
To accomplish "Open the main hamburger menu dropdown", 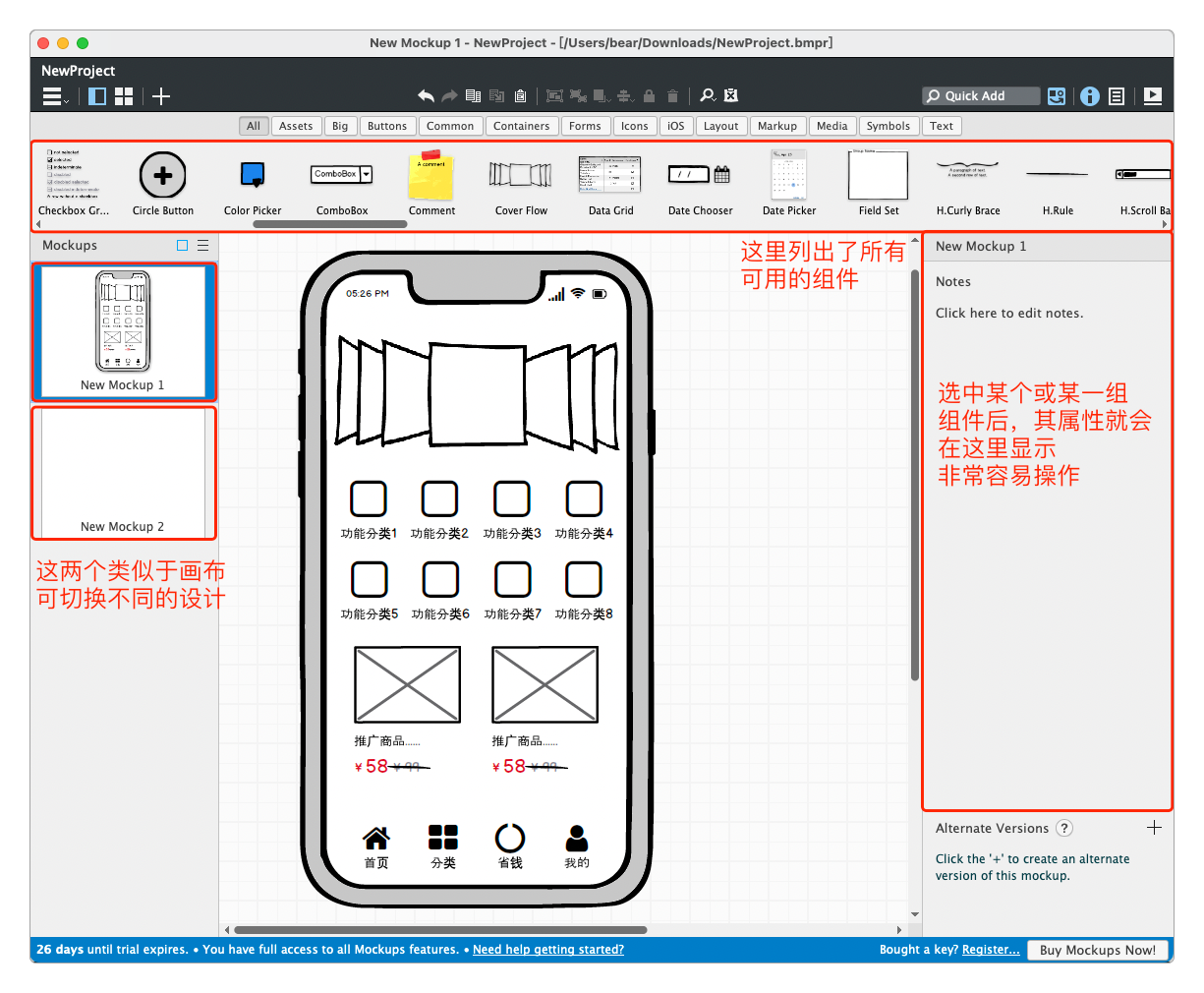I will point(55,95).
